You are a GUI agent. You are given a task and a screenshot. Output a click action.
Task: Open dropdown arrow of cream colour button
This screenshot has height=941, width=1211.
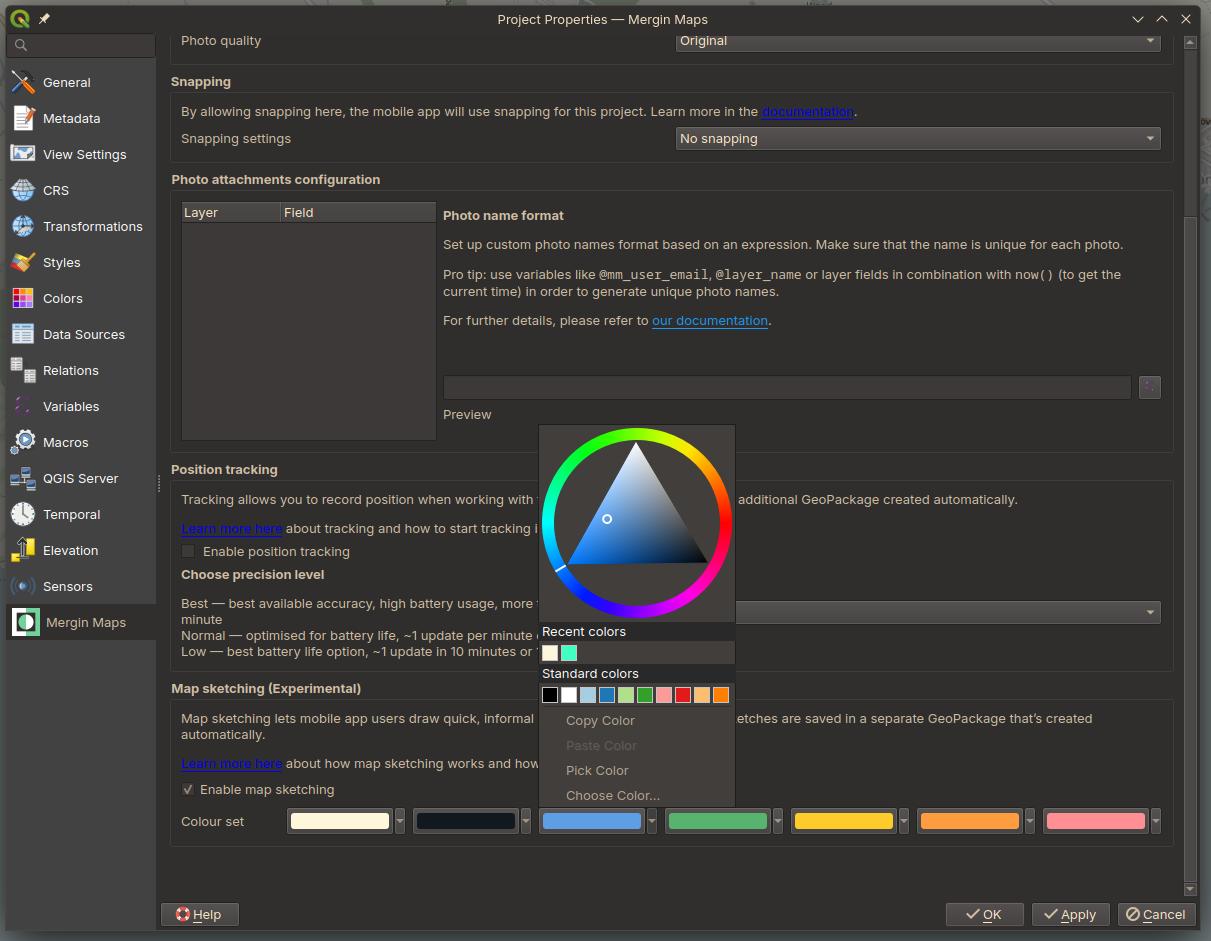pos(400,821)
